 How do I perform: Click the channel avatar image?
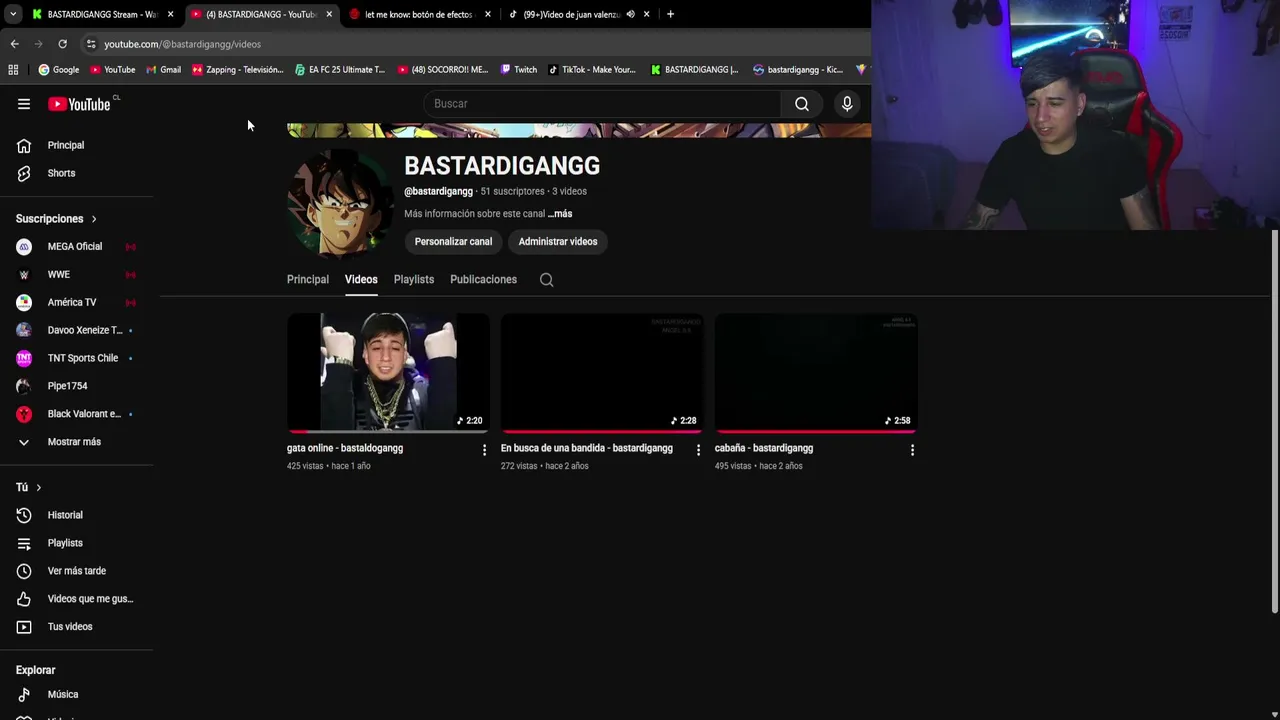coord(339,203)
